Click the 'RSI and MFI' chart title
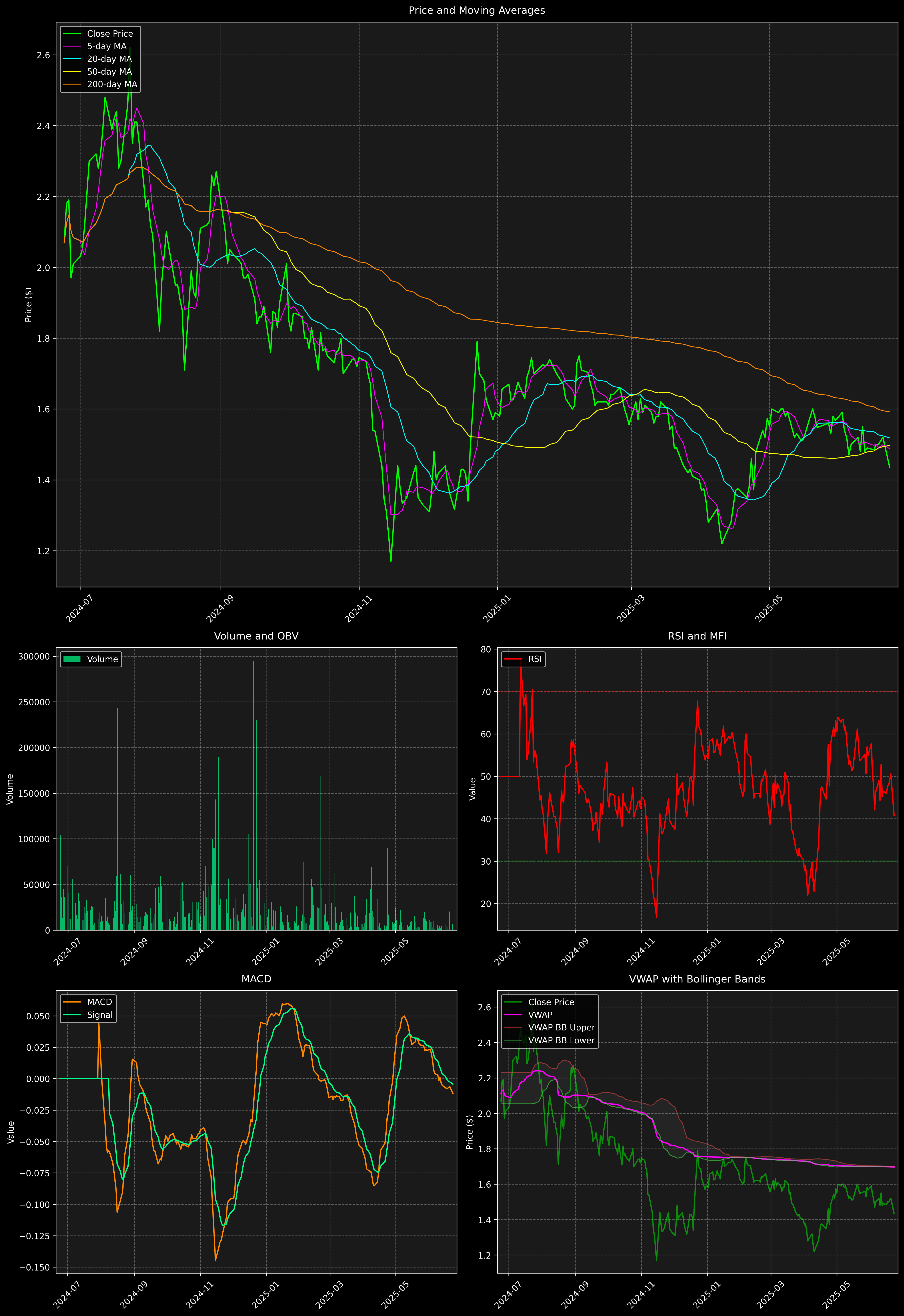Screen dimensions: 904x1316 tap(697, 636)
